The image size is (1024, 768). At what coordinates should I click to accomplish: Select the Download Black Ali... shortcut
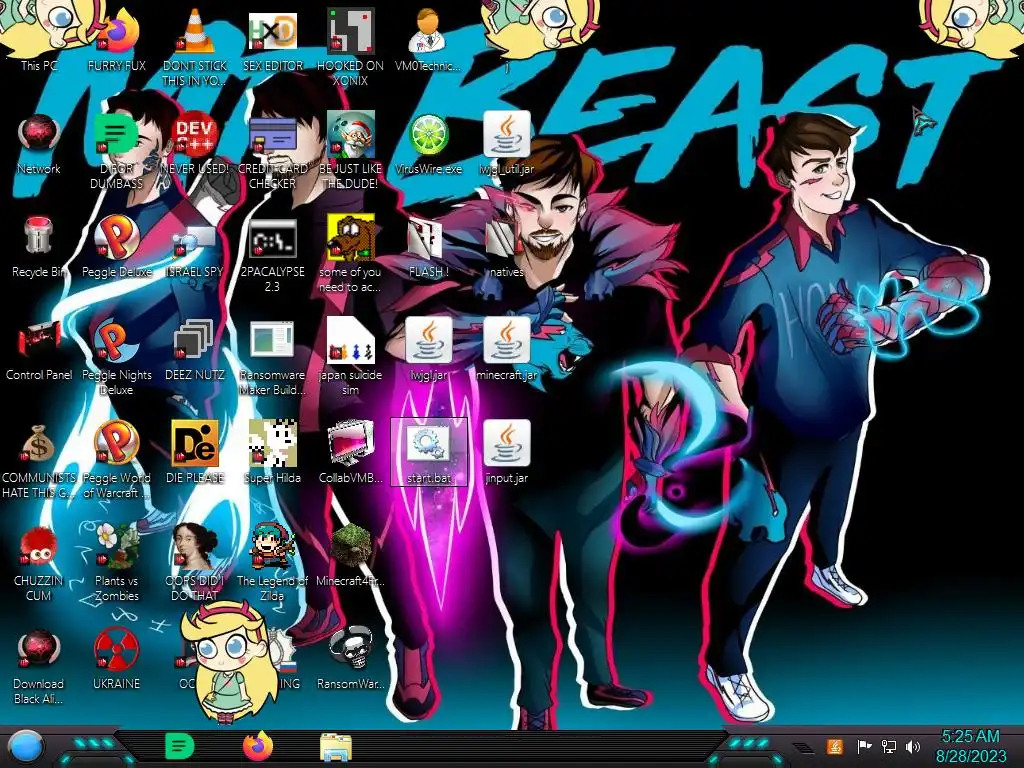pyautogui.click(x=39, y=666)
